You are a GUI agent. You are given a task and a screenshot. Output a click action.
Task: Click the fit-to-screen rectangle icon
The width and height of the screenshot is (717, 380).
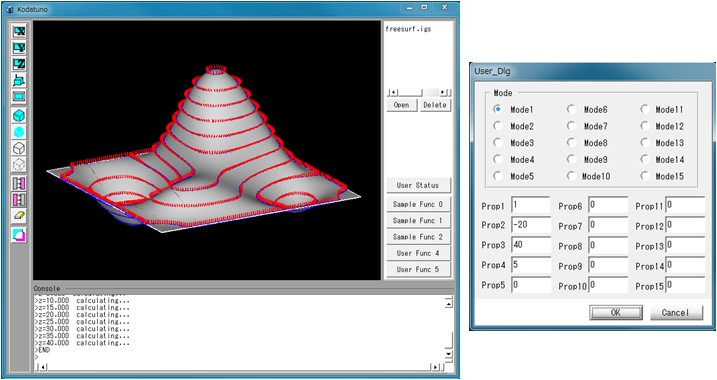(x=19, y=96)
